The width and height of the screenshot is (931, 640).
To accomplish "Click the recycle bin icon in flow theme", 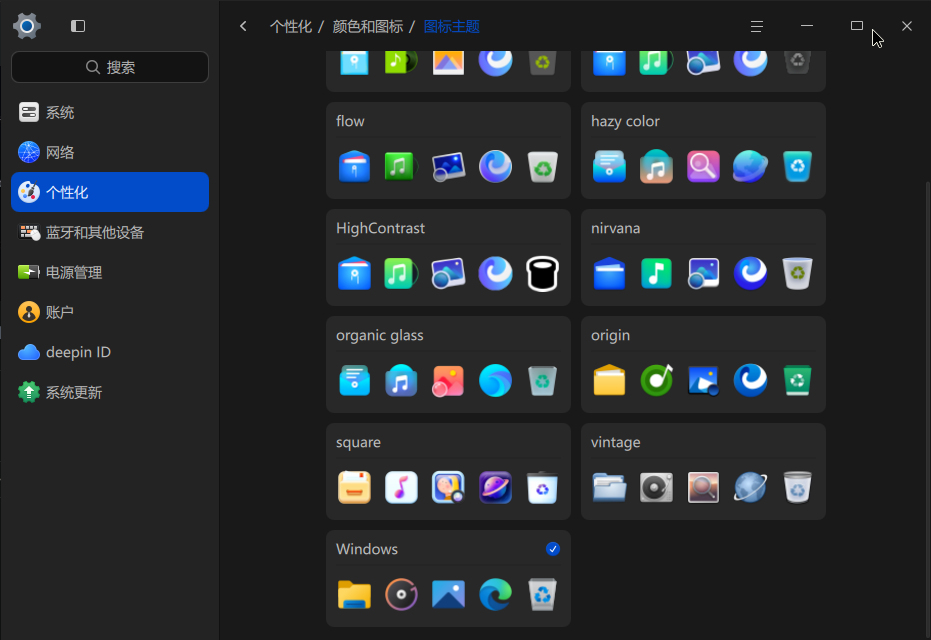I will click(543, 167).
